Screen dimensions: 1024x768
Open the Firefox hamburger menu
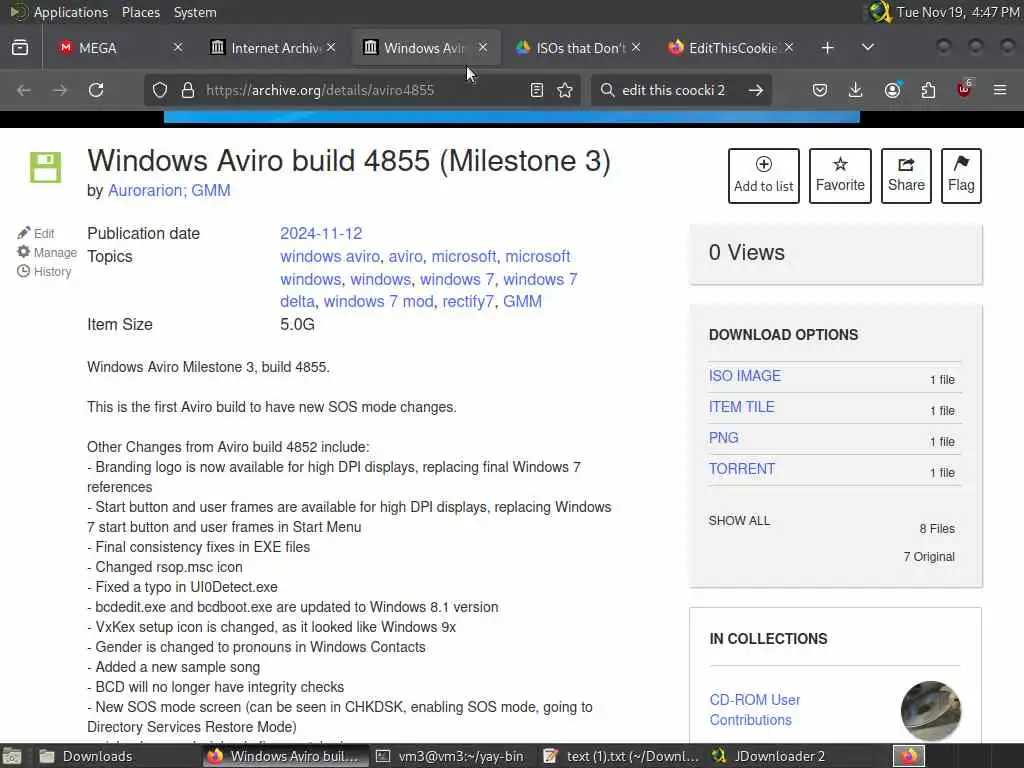click(x=1000, y=90)
